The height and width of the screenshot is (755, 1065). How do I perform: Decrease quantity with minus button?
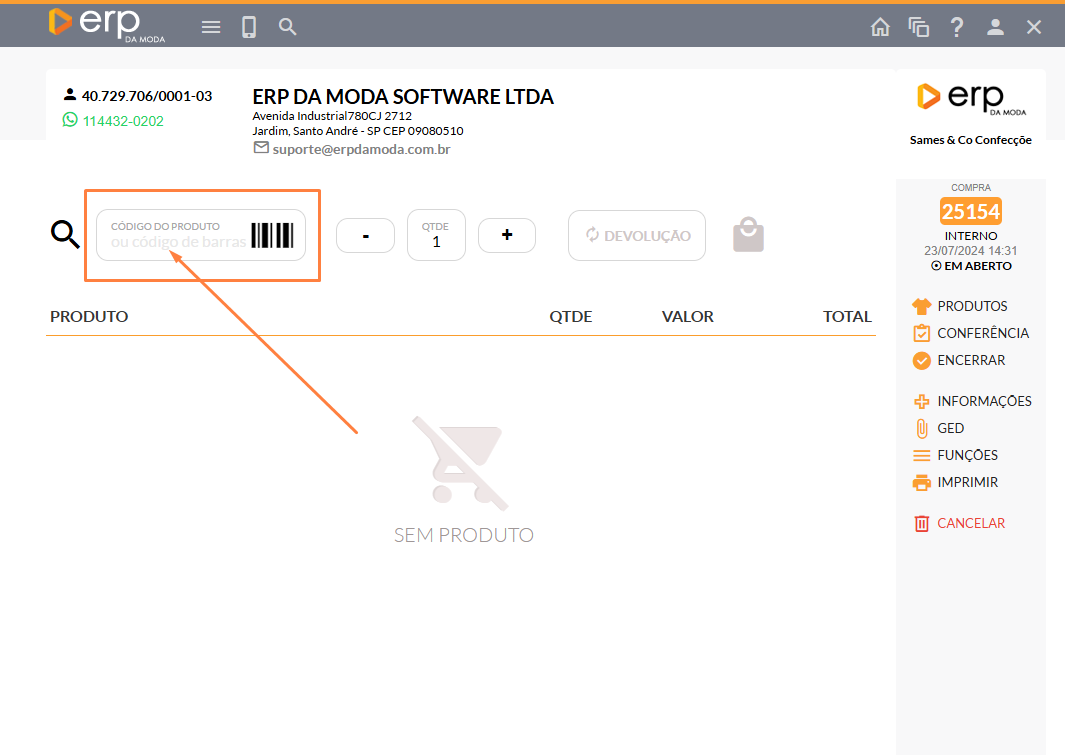[365, 235]
